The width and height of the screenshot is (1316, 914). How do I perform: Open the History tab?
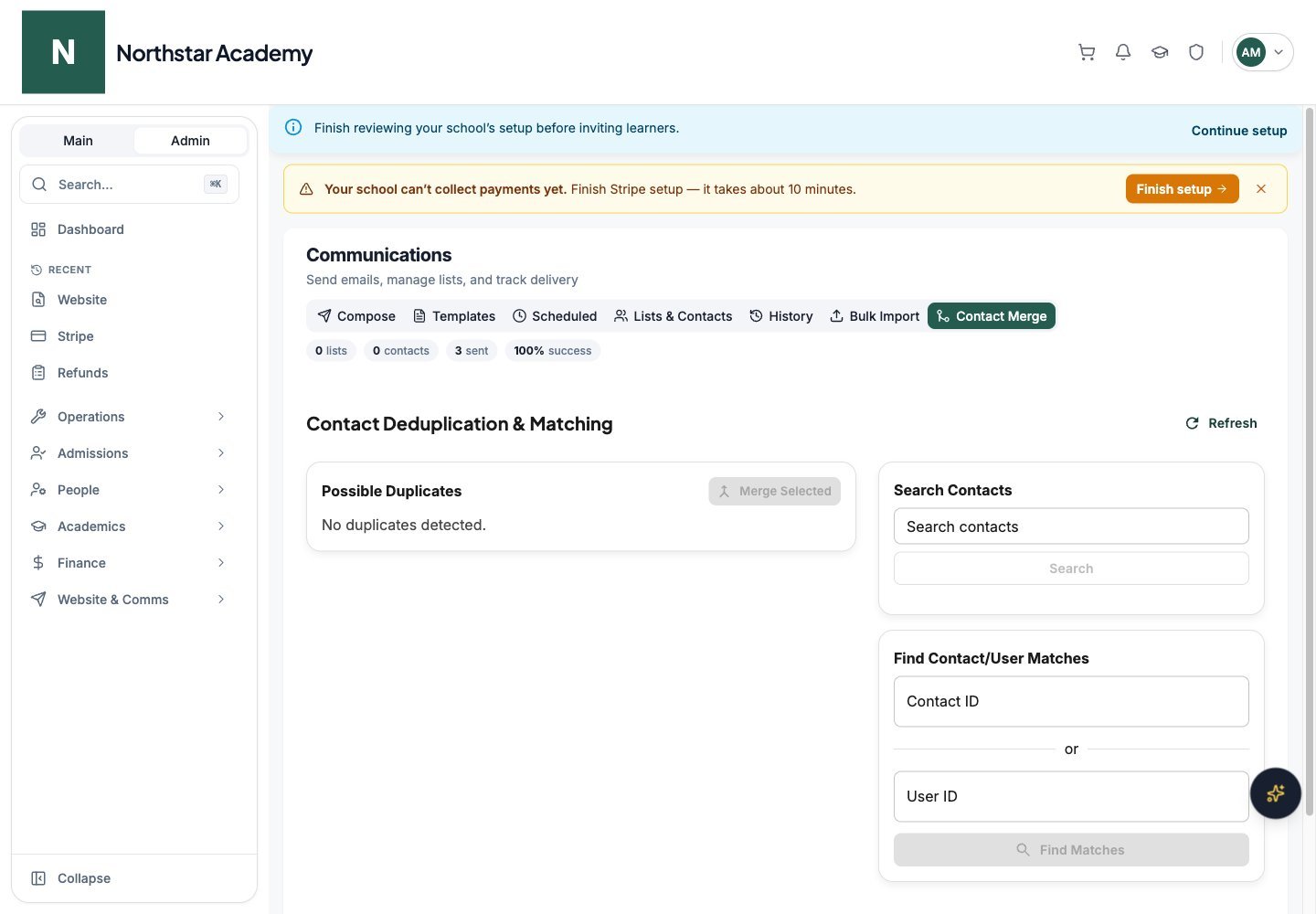(781, 316)
